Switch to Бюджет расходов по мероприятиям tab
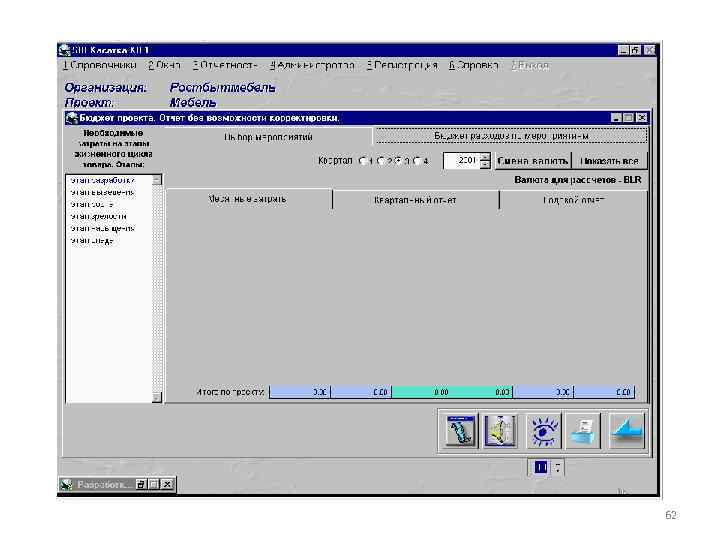The height and width of the screenshot is (540, 720). click(x=511, y=136)
